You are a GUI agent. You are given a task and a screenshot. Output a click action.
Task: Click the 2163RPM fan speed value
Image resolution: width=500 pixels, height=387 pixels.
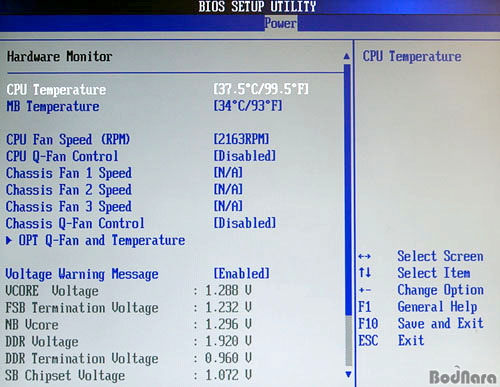[241, 139]
